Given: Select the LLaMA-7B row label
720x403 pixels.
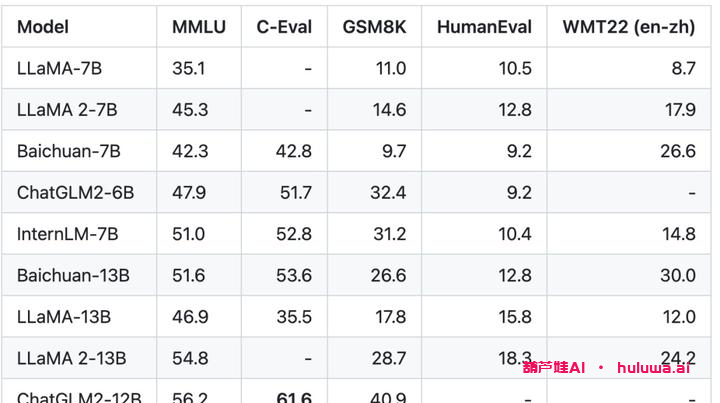Looking at the screenshot, I should (x=58, y=69).
